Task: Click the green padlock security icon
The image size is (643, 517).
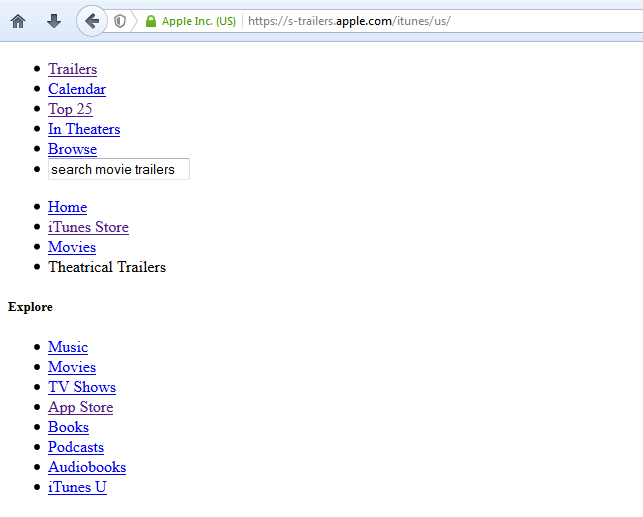Action: [x=151, y=21]
